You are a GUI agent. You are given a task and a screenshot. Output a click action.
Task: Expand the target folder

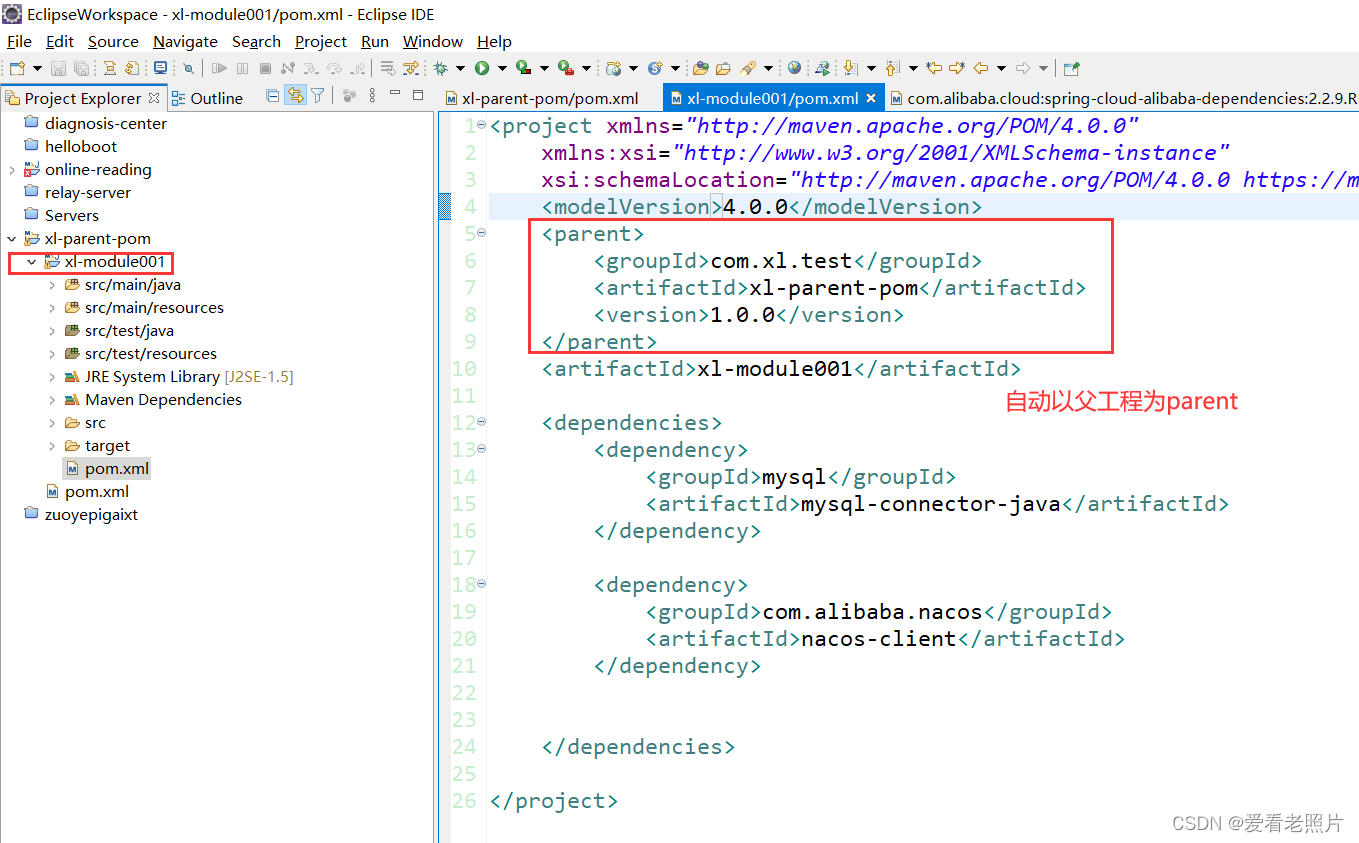tap(51, 446)
